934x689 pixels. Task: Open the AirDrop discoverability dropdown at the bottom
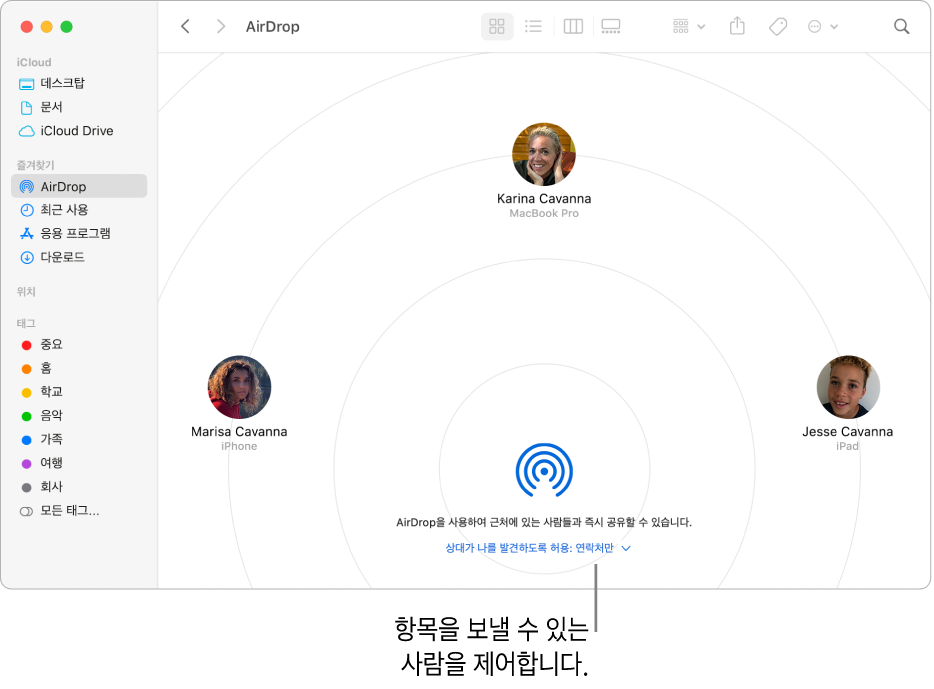click(538, 548)
